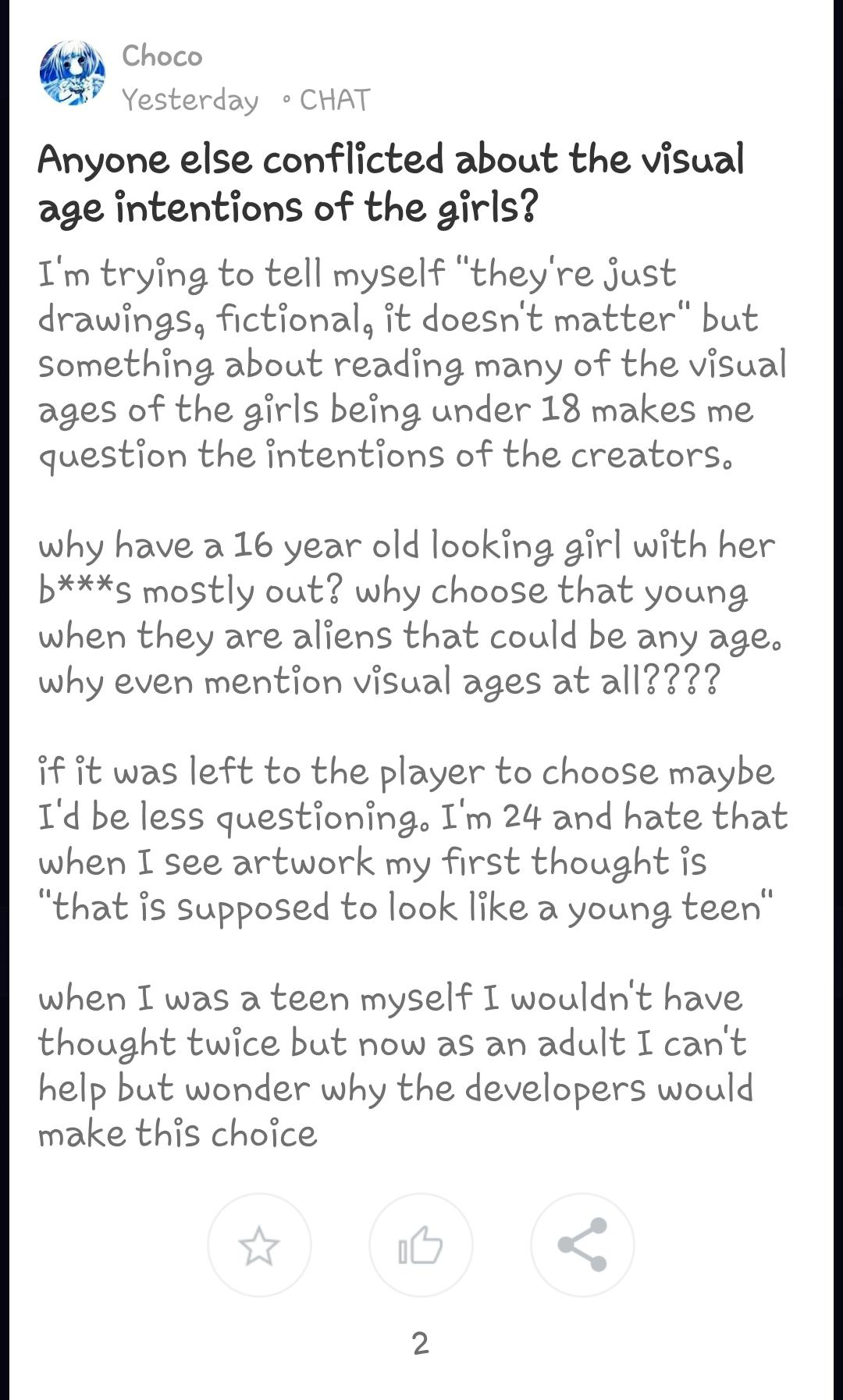Click the word "conflicted" in the title
Viewport: 843px width, 1400px height.
click(353, 160)
